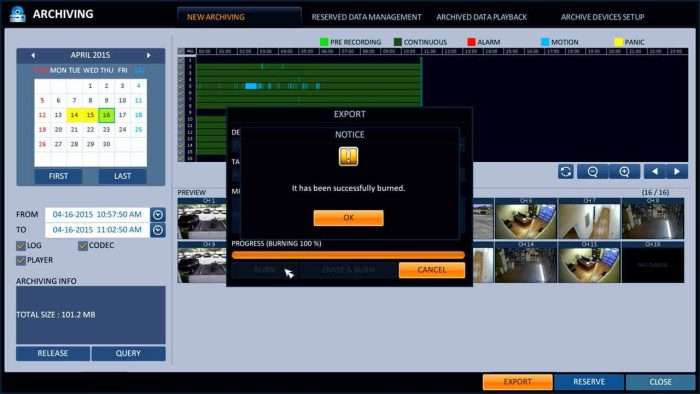This screenshot has width=700, height=394.
Task: Toggle the CODEC checkbox
Action: [83, 245]
